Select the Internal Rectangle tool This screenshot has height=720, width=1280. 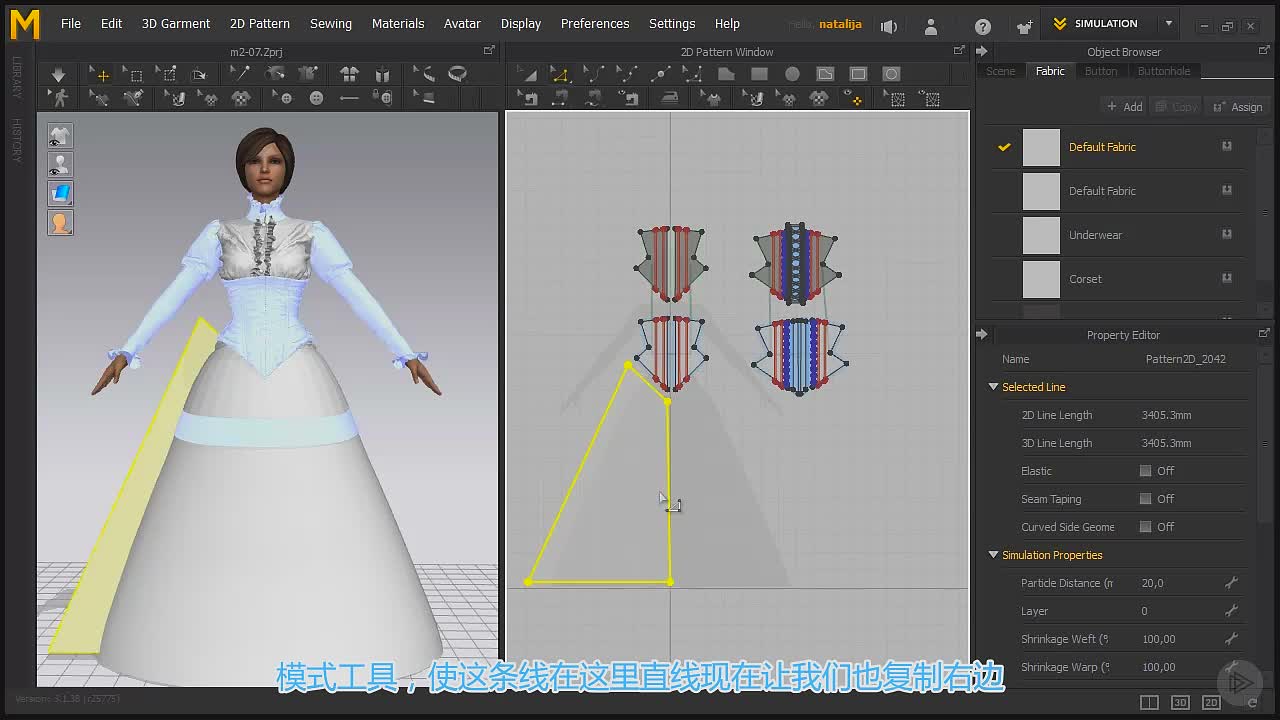pyautogui.click(x=858, y=74)
